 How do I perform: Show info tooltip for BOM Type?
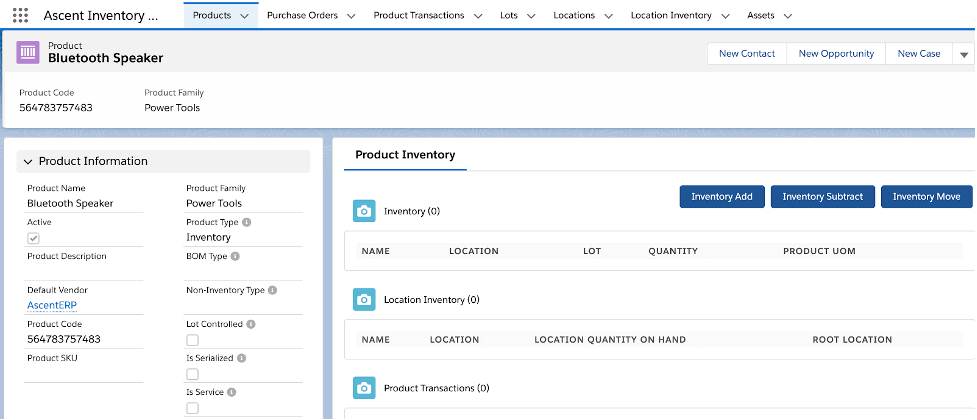point(235,257)
